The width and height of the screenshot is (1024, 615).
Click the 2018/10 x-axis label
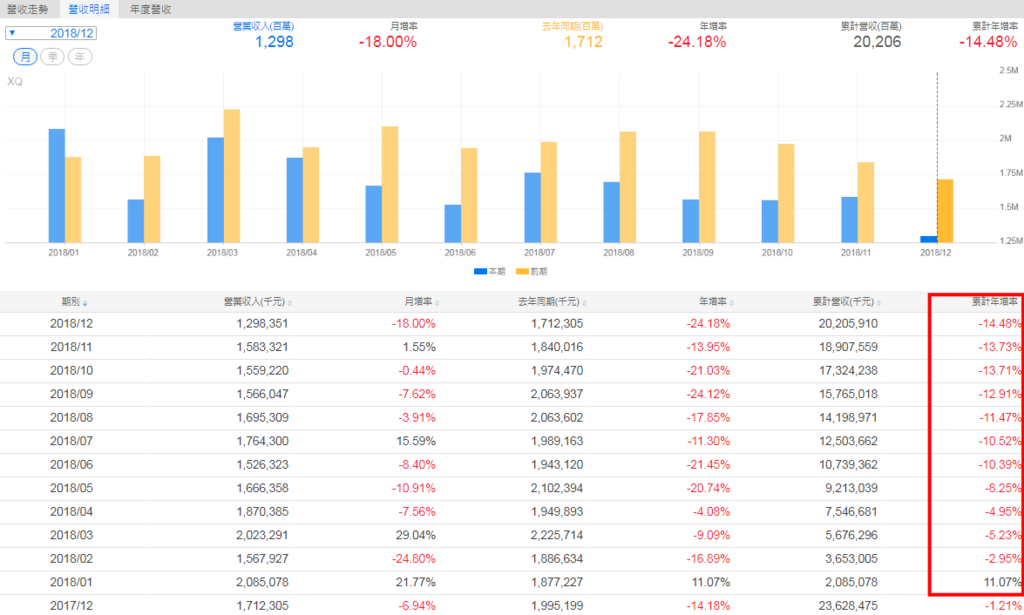click(x=777, y=253)
